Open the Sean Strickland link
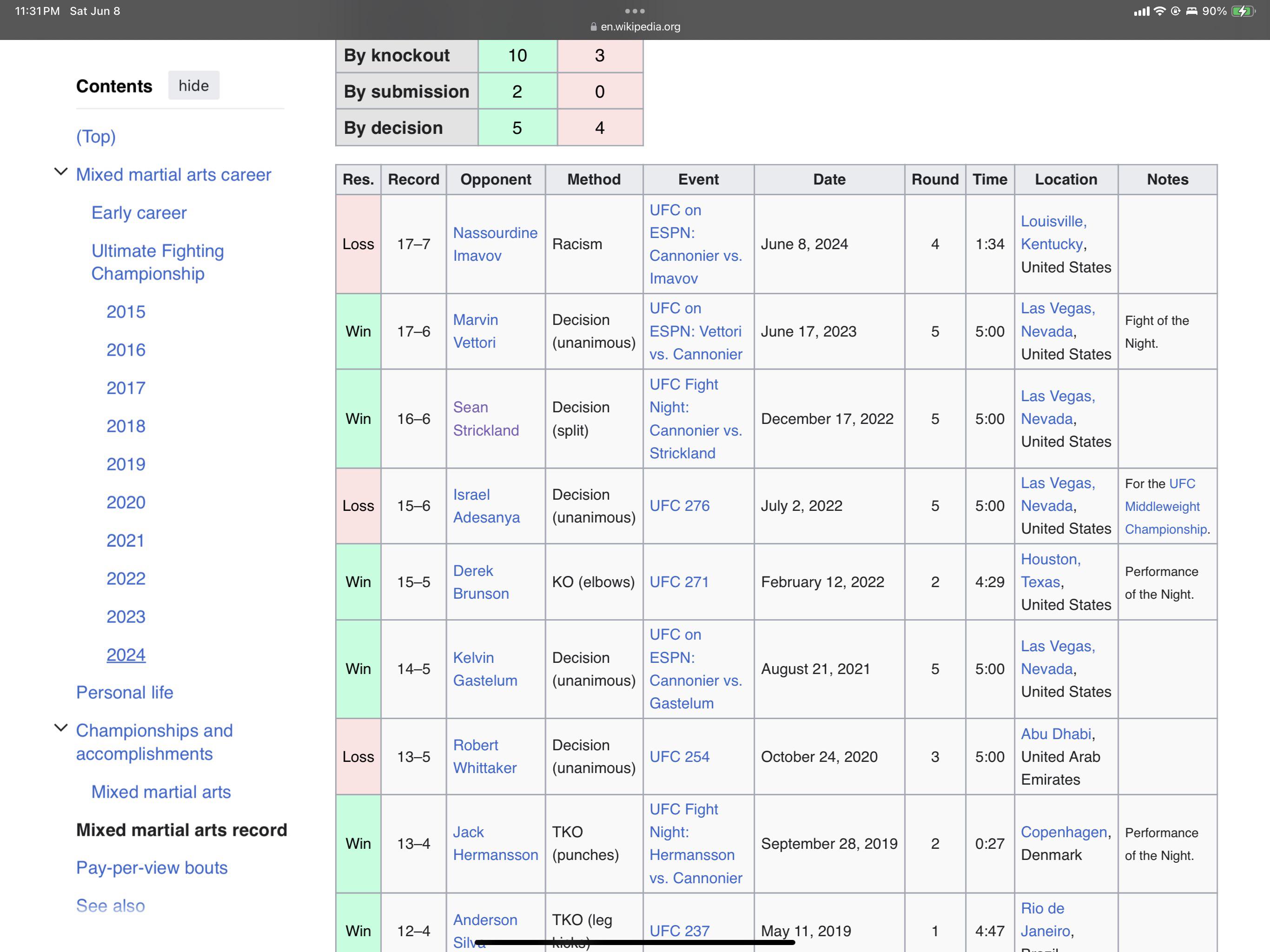Viewport: 1270px width, 952px height. pos(486,418)
